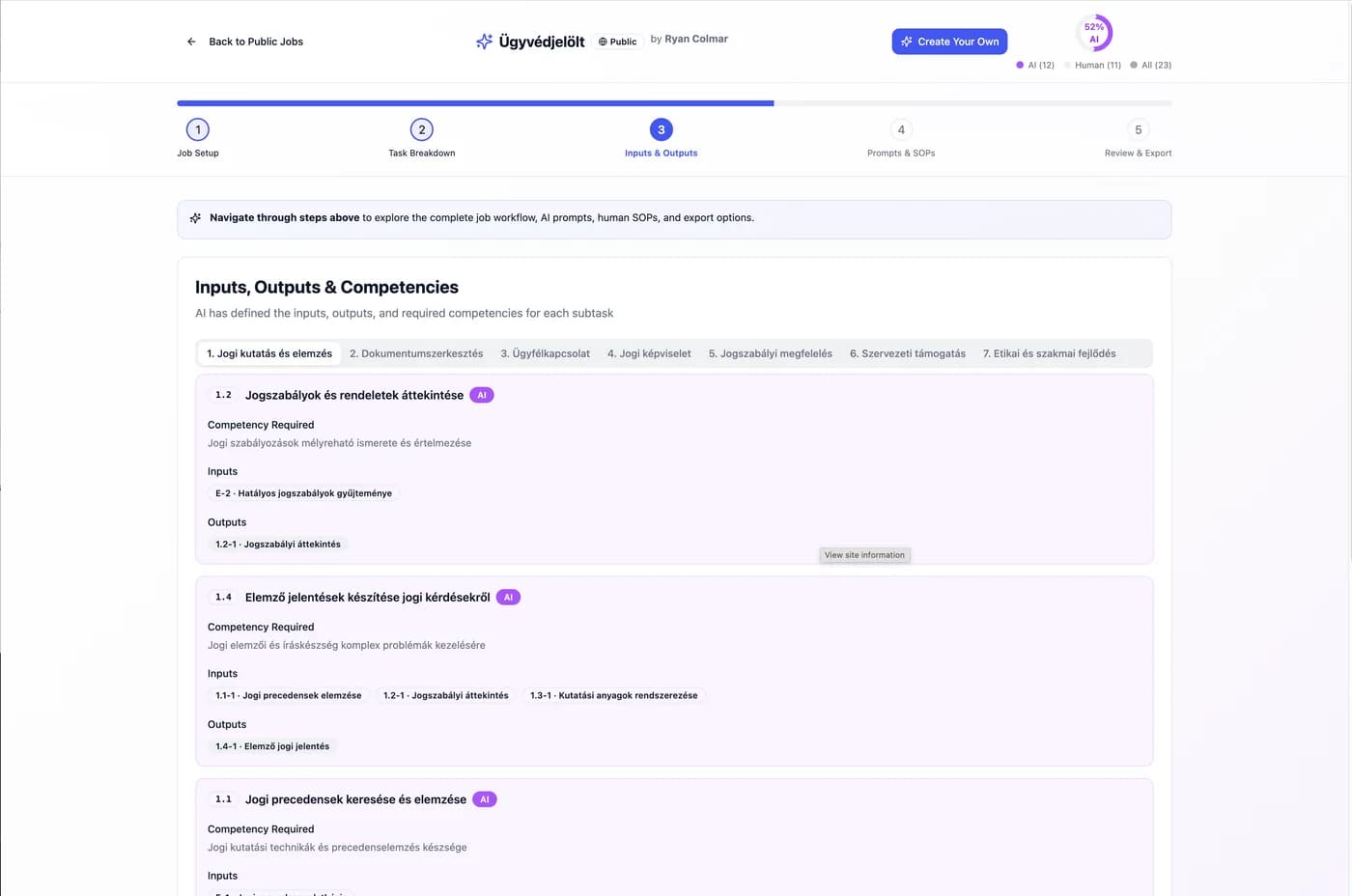Click the 52% AI circular gauge
Viewport: 1352px width, 896px height.
pos(1094,33)
